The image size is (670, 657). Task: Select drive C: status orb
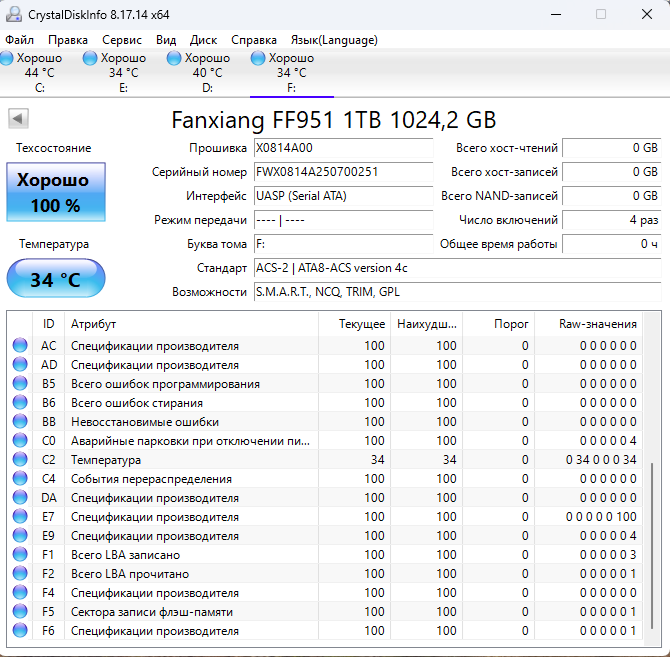click(8, 58)
